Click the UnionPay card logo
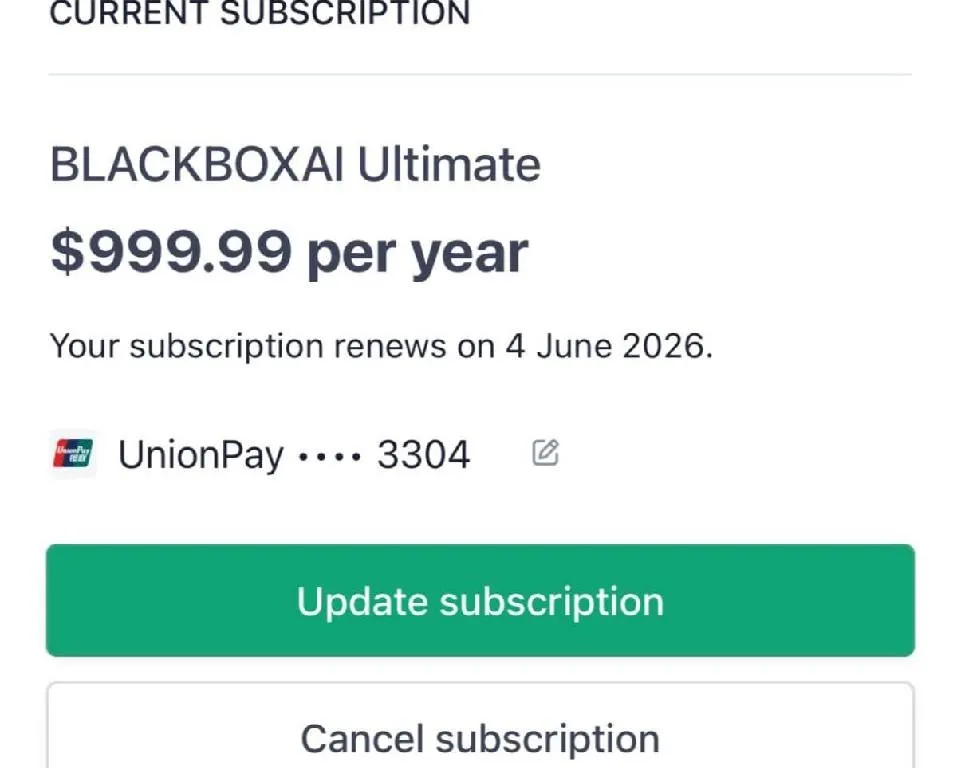 click(73, 455)
